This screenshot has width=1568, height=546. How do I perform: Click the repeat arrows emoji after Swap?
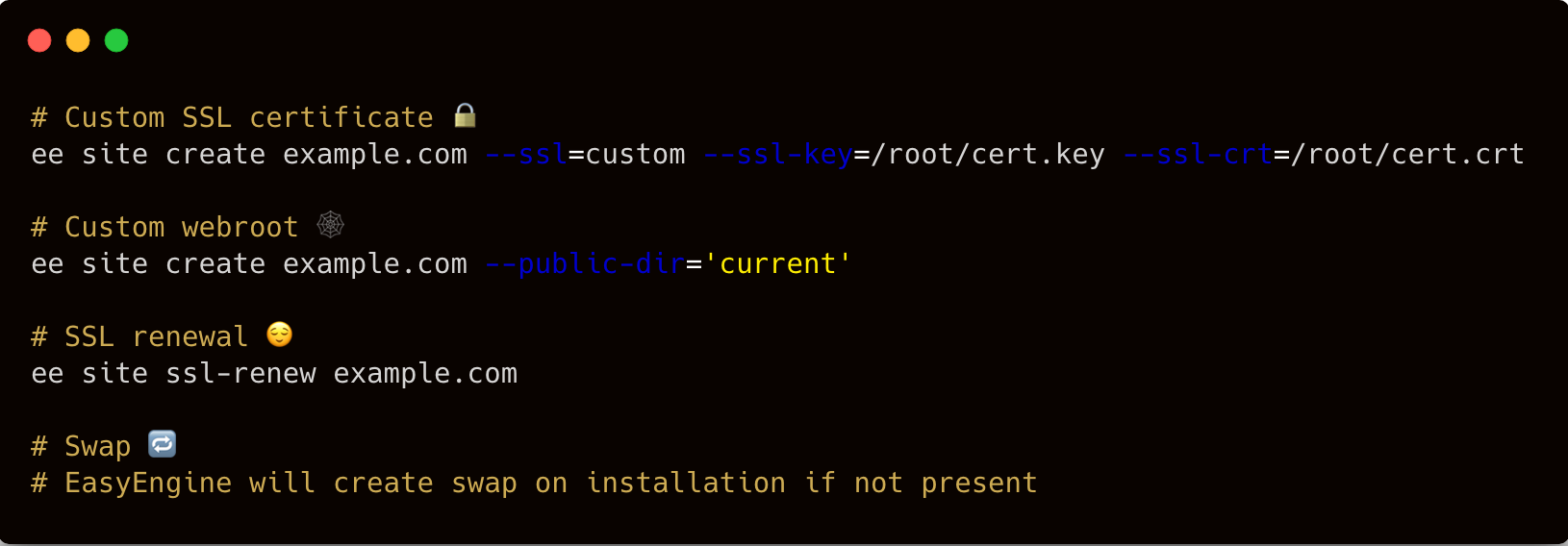tap(163, 444)
